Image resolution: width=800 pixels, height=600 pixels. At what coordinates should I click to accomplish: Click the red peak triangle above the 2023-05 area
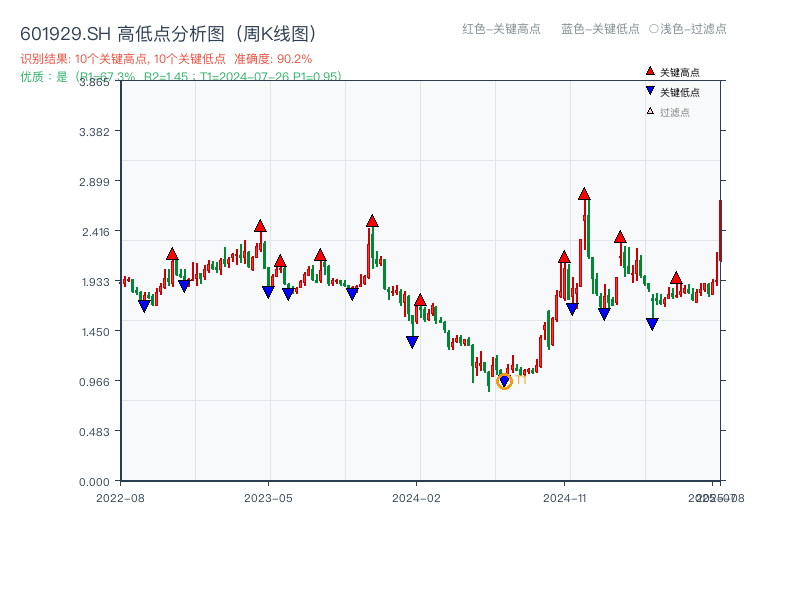(x=260, y=228)
